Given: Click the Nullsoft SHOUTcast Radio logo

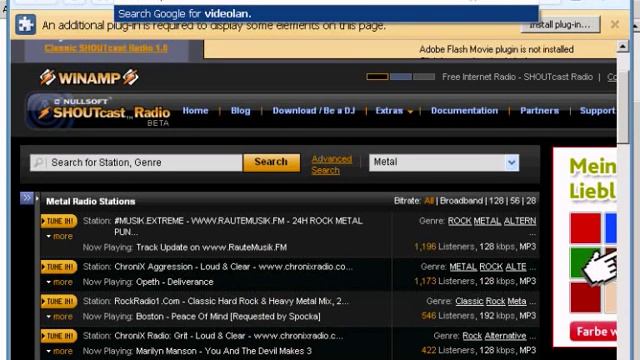Looking at the screenshot, I should point(98,111).
